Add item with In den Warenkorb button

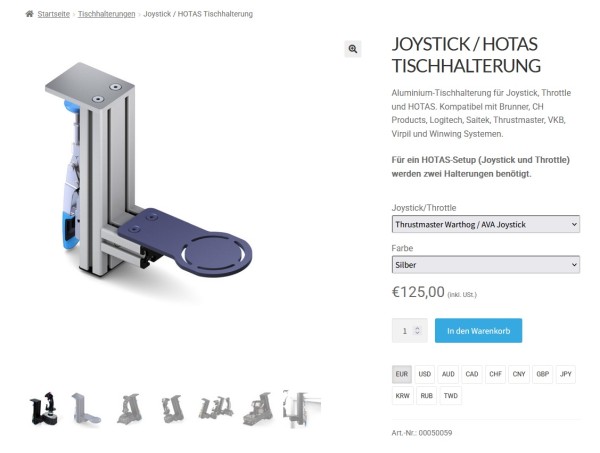(x=478, y=331)
